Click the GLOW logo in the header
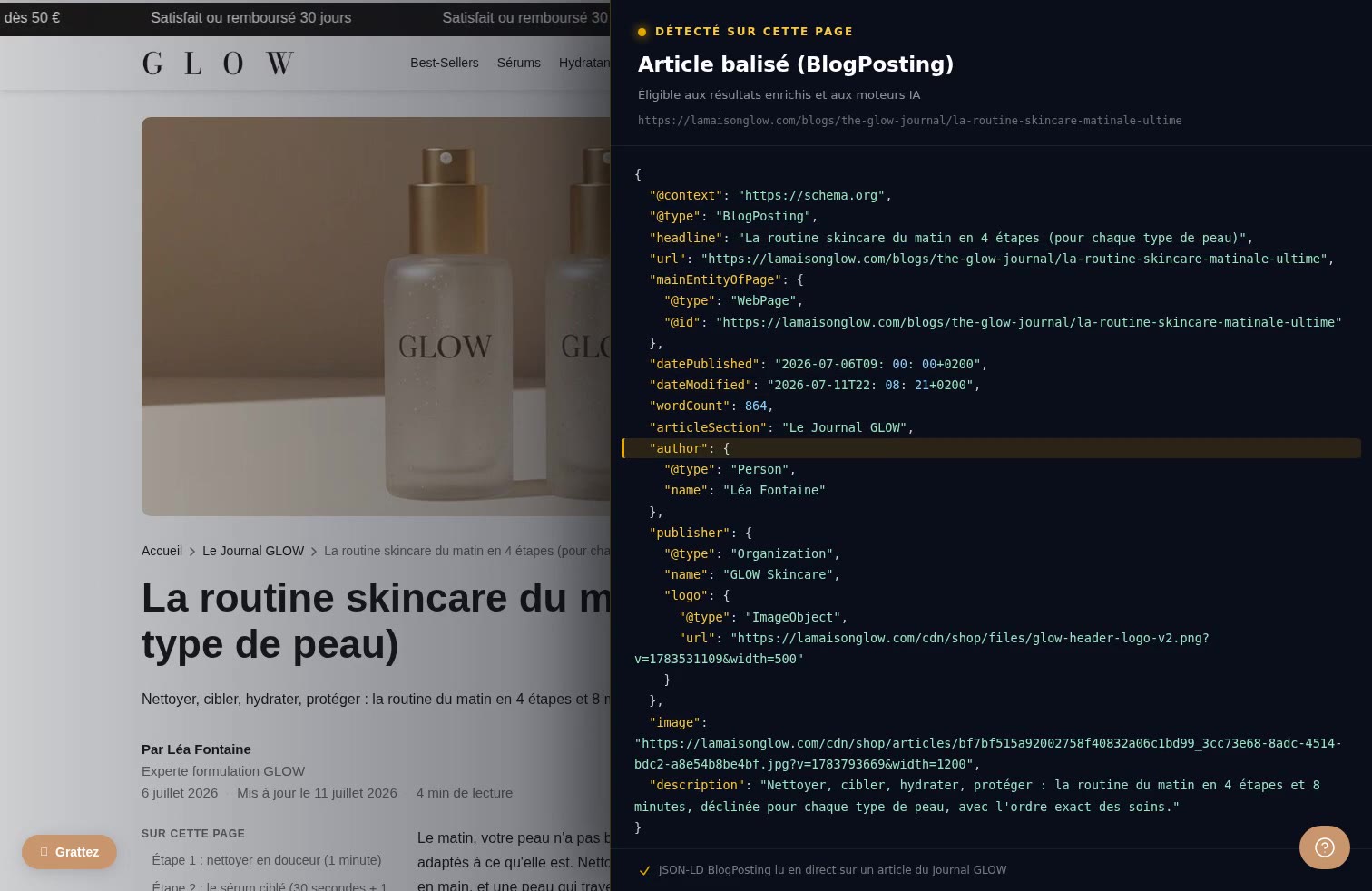This screenshot has height=891, width=1372. coord(218,63)
